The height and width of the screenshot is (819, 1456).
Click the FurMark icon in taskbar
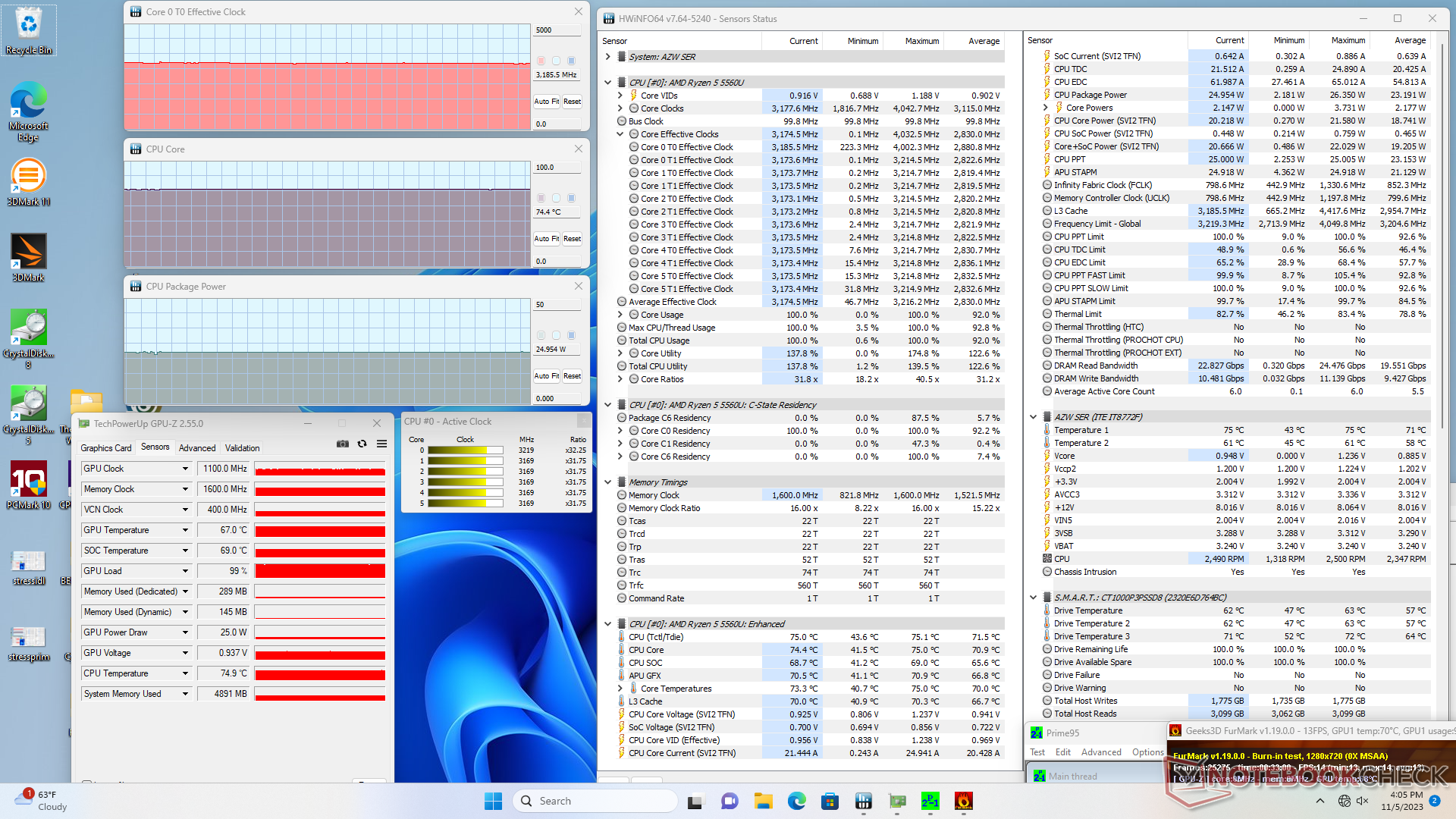click(x=963, y=801)
